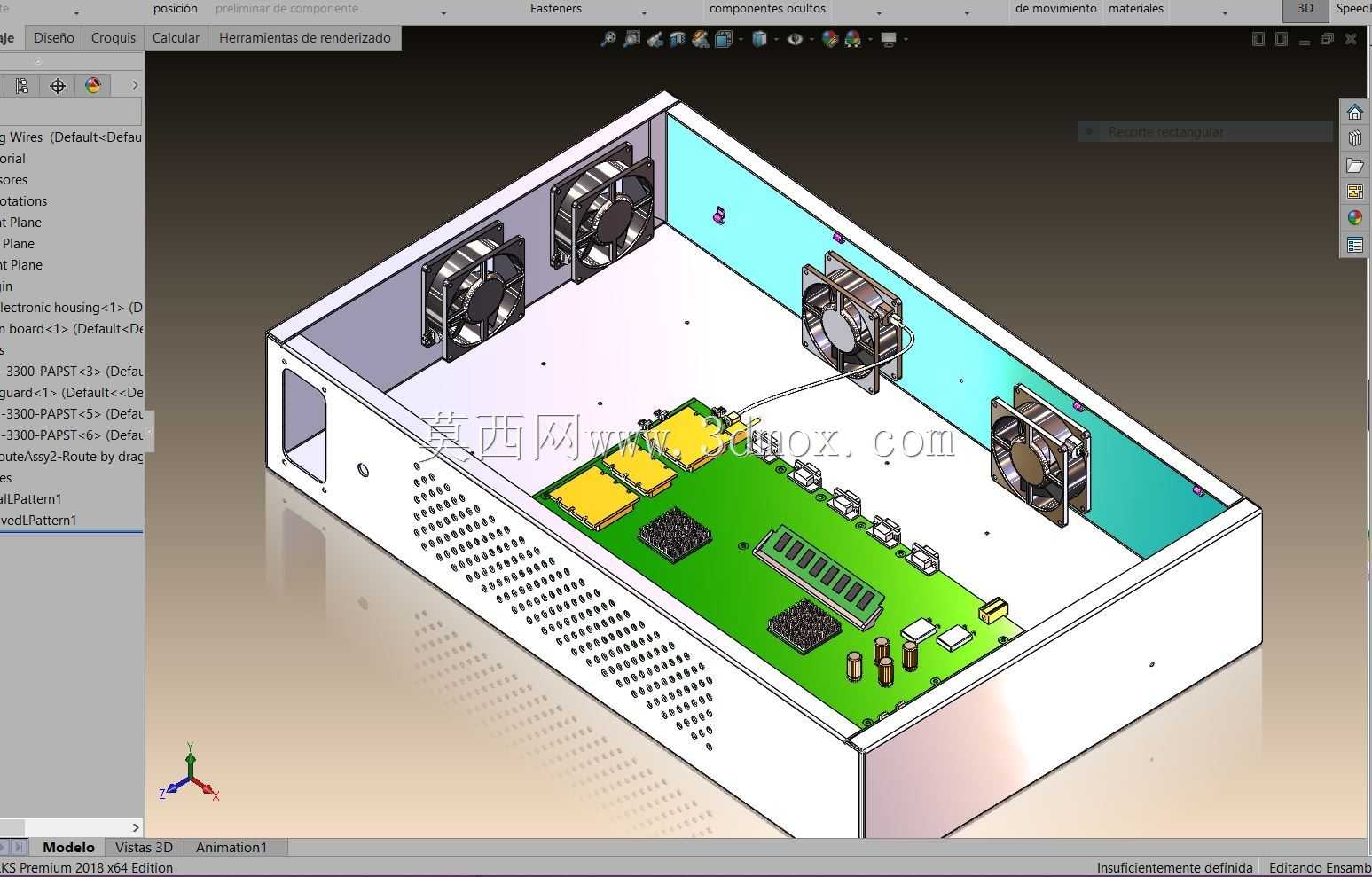Viewport: 1372px width, 877px height.
Task: Open the Design Library icon in task pane
Action: tap(1354, 139)
